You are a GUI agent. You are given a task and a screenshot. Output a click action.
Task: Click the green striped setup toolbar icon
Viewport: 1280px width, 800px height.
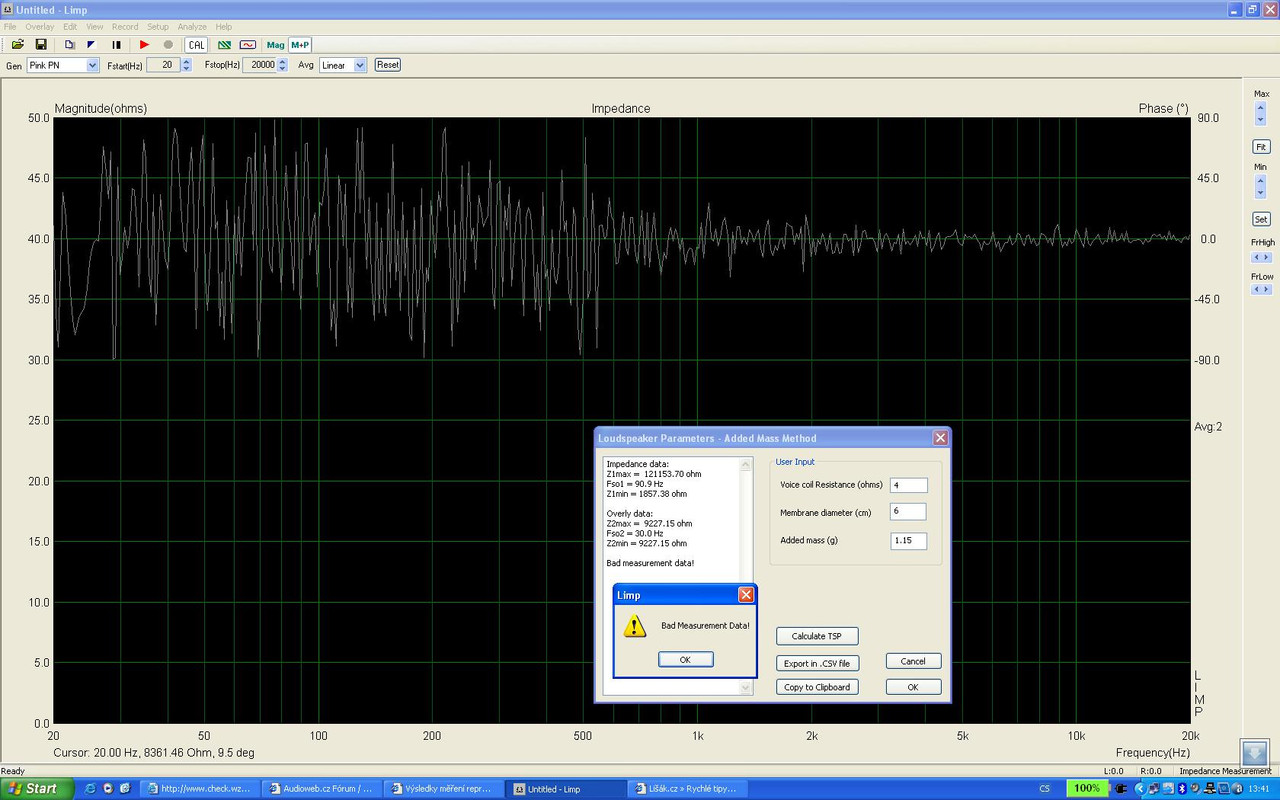224,44
